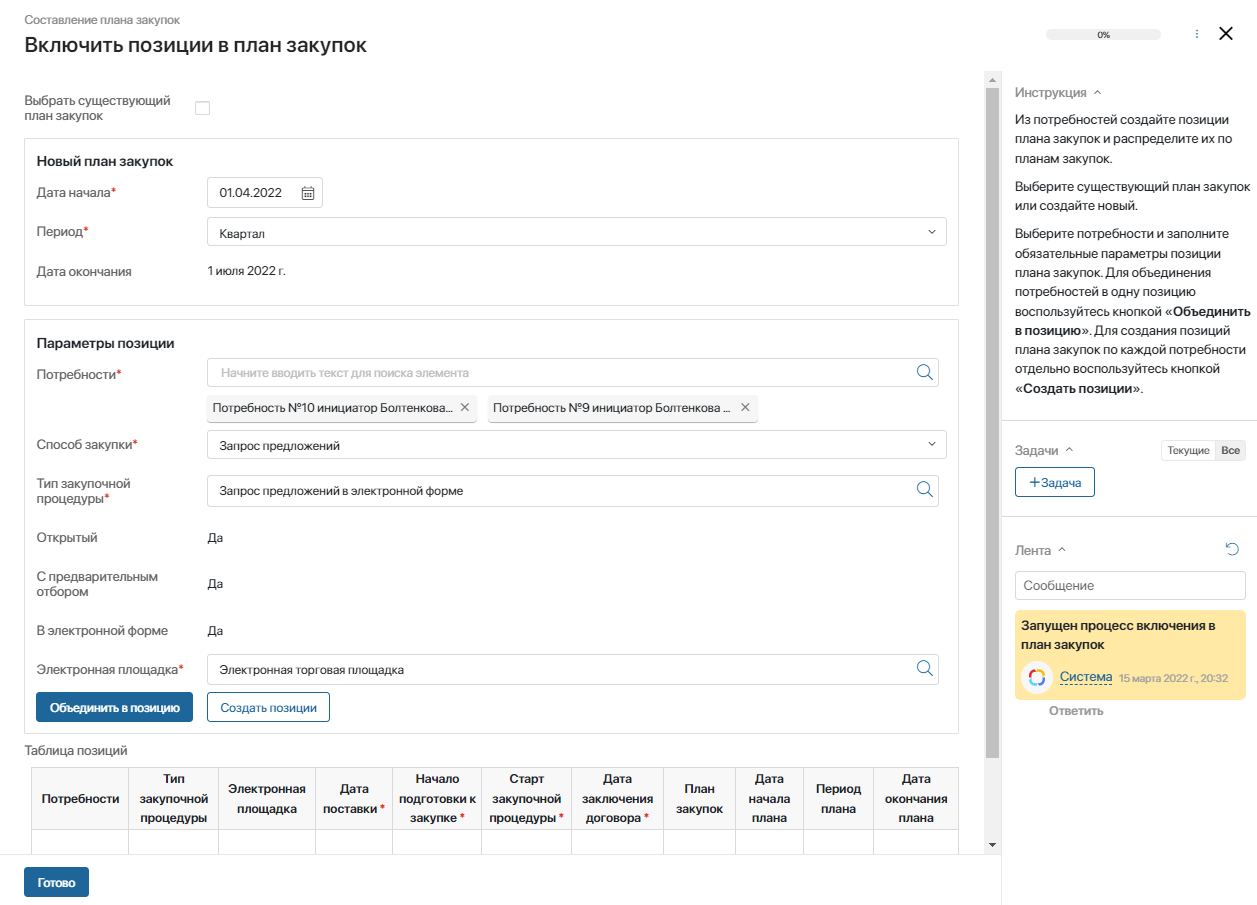Click the Система author link
The height and width of the screenshot is (905, 1257).
point(1085,677)
